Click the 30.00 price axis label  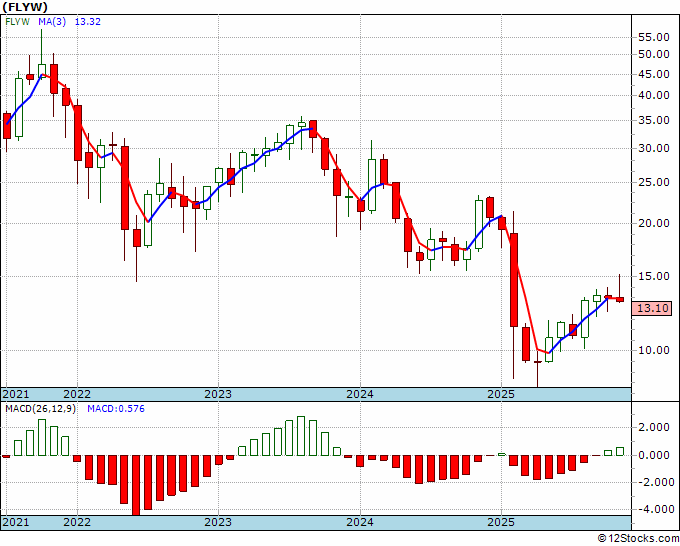click(x=654, y=148)
